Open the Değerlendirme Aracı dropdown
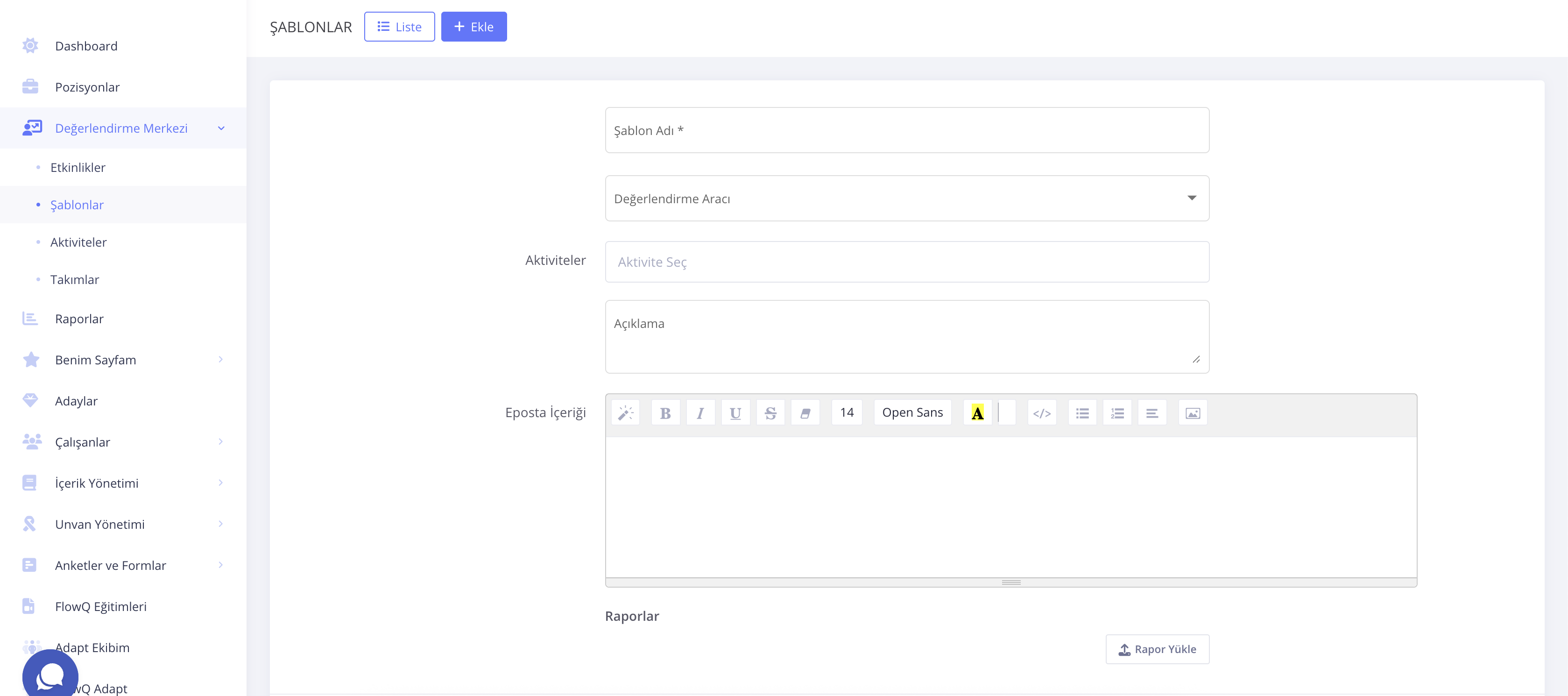The height and width of the screenshot is (696, 1568). [906, 199]
